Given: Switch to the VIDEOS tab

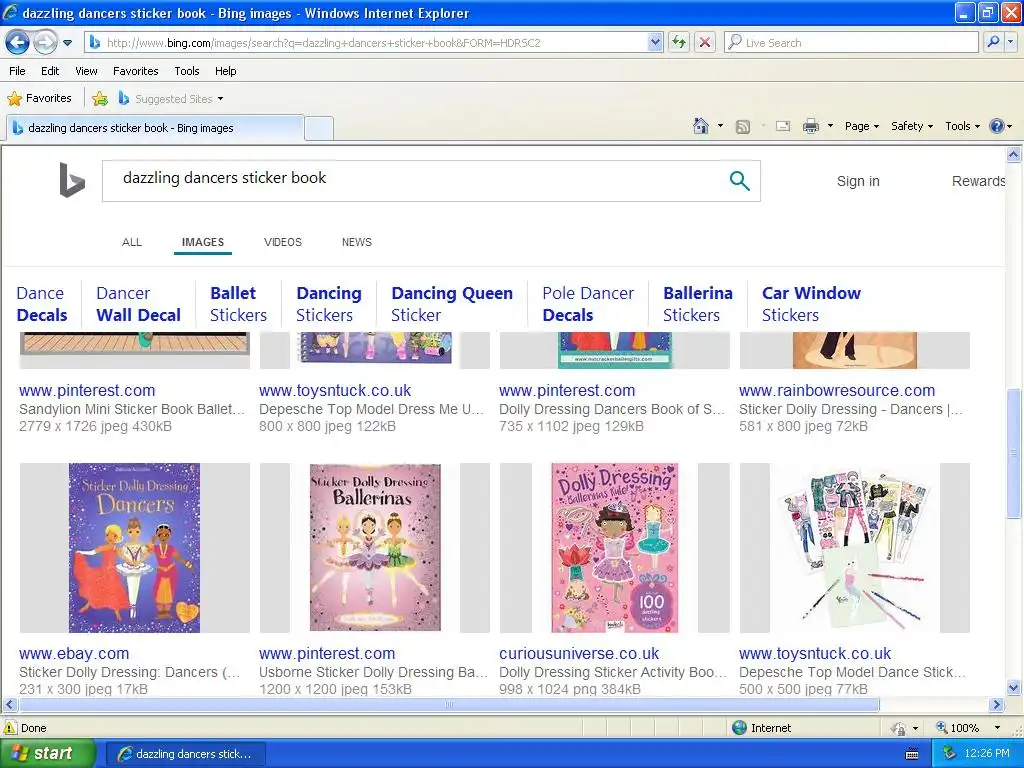Looking at the screenshot, I should (283, 242).
